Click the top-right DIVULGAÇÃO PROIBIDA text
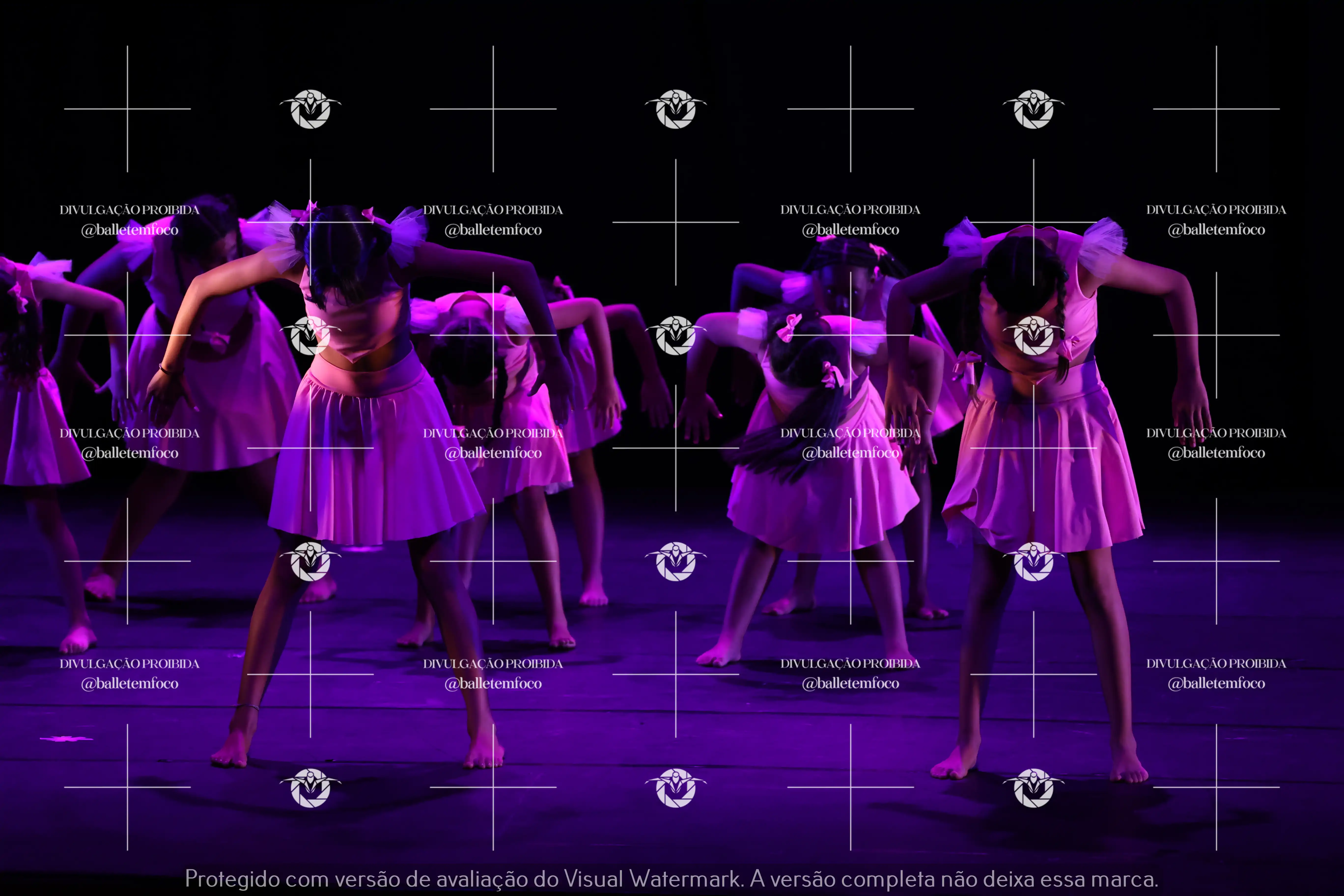The image size is (1344, 896). click(1216, 210)
